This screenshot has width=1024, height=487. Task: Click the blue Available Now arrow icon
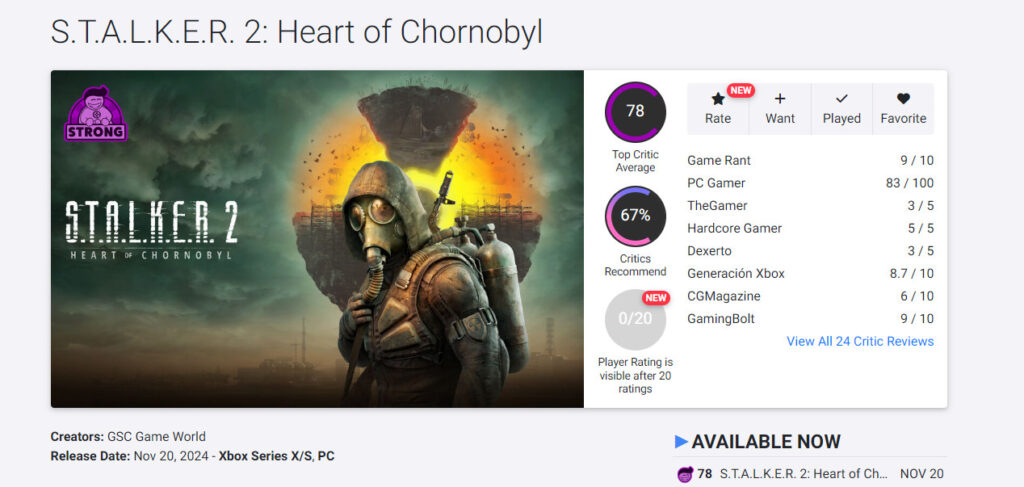click(x=681, y=441)
